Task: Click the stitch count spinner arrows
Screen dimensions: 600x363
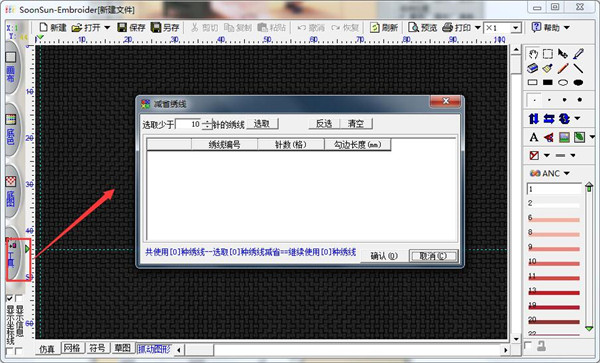Action: [207, 124]
